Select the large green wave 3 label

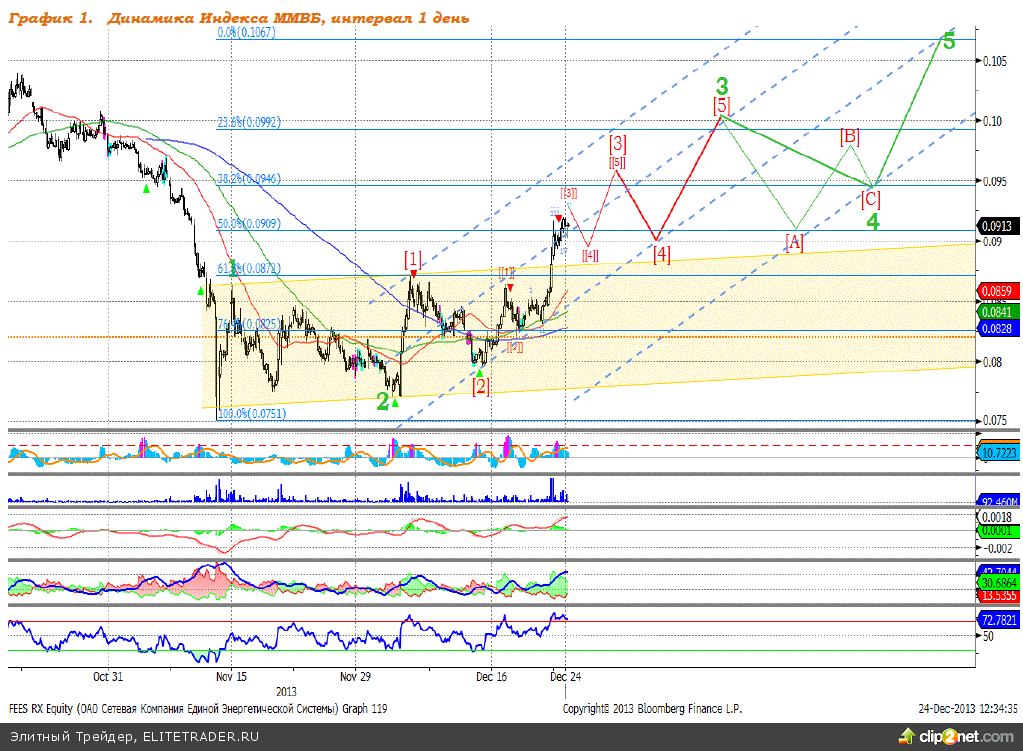point(721,86)
